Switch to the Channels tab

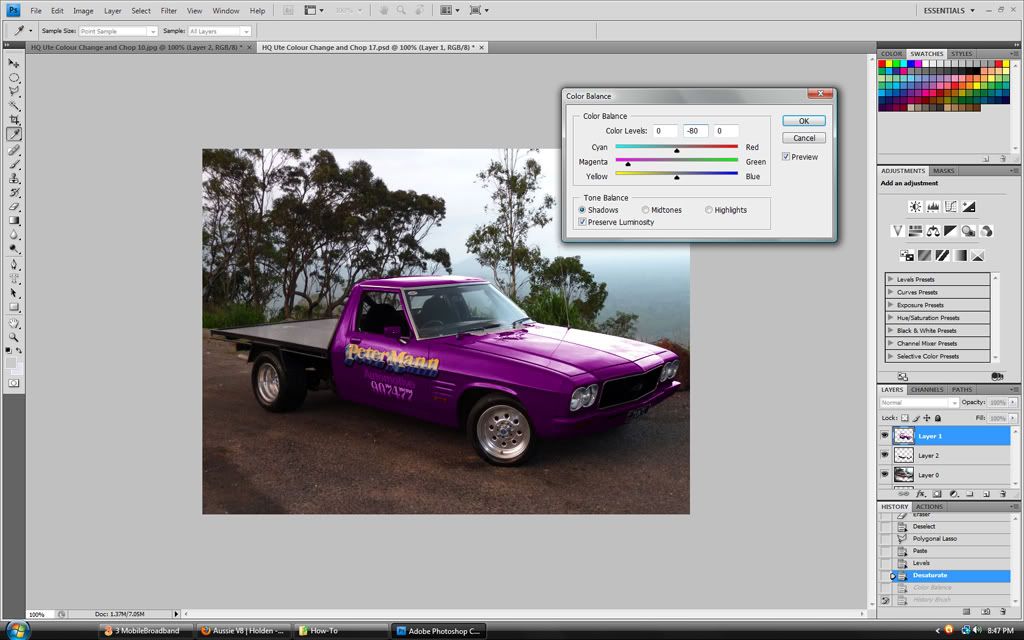(x=926, y=389)
